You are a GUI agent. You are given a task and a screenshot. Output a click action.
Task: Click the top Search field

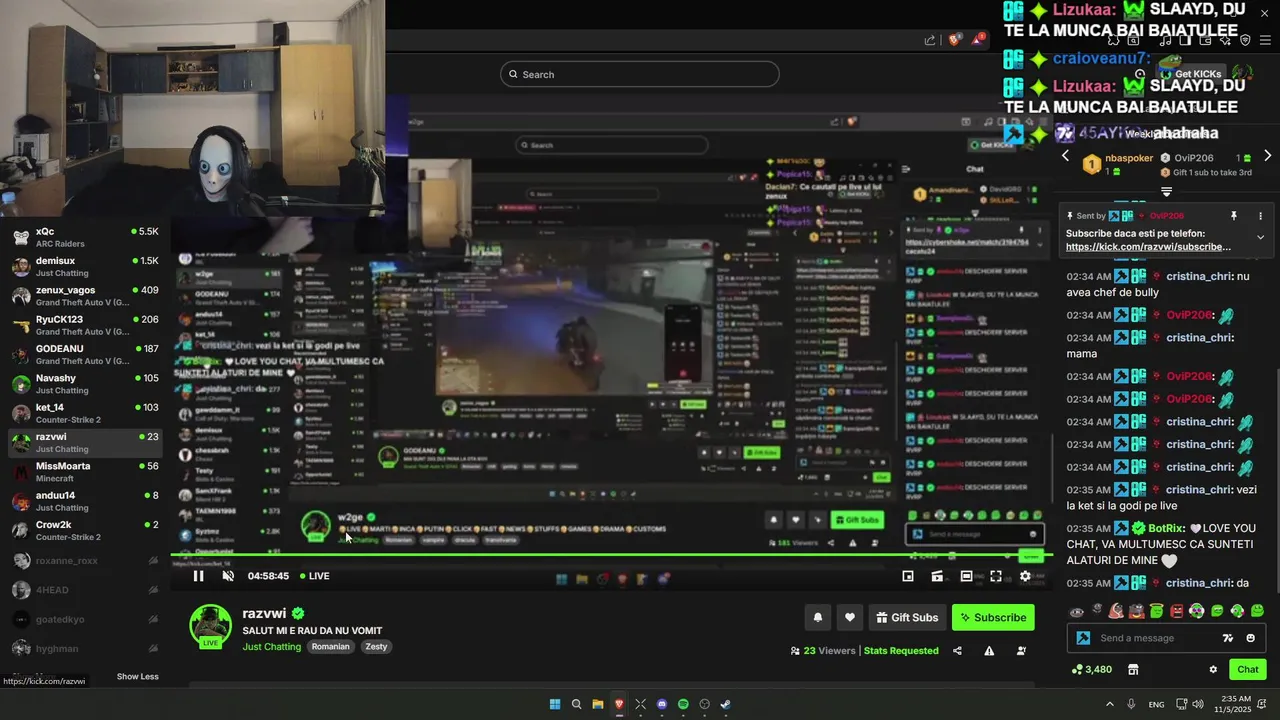coord(640,74)
